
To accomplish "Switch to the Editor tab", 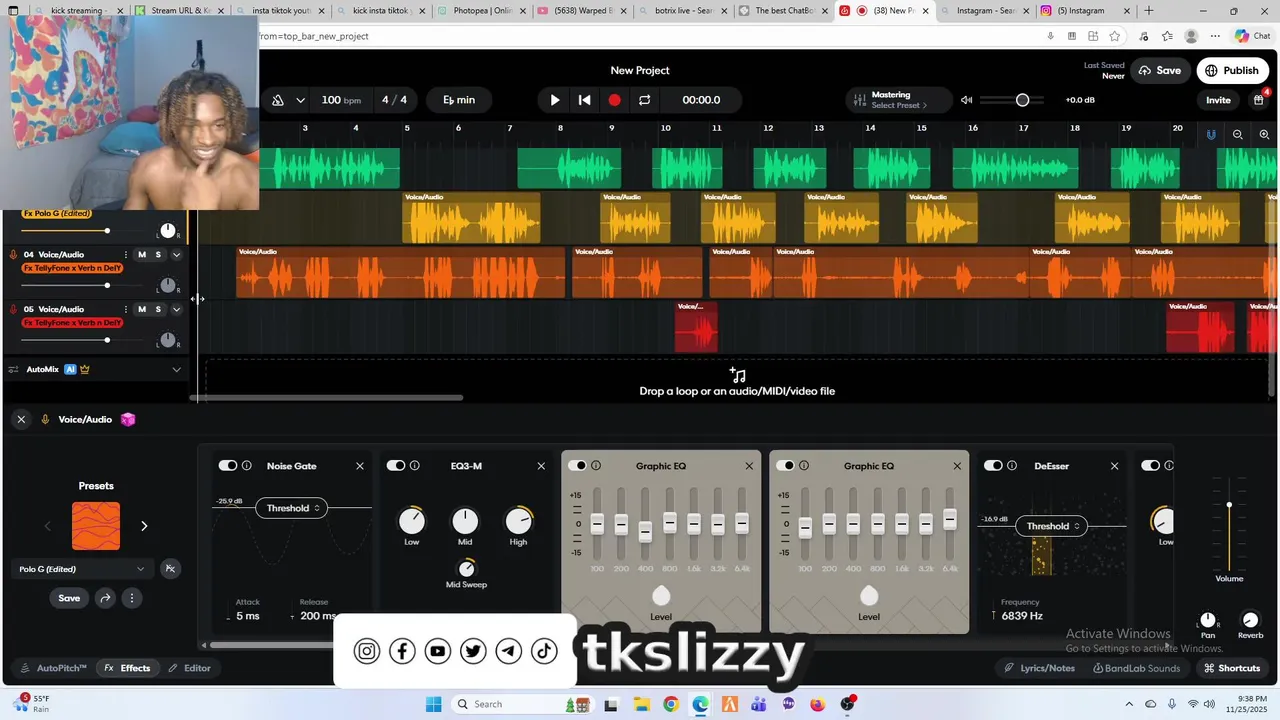I will 189,668.
